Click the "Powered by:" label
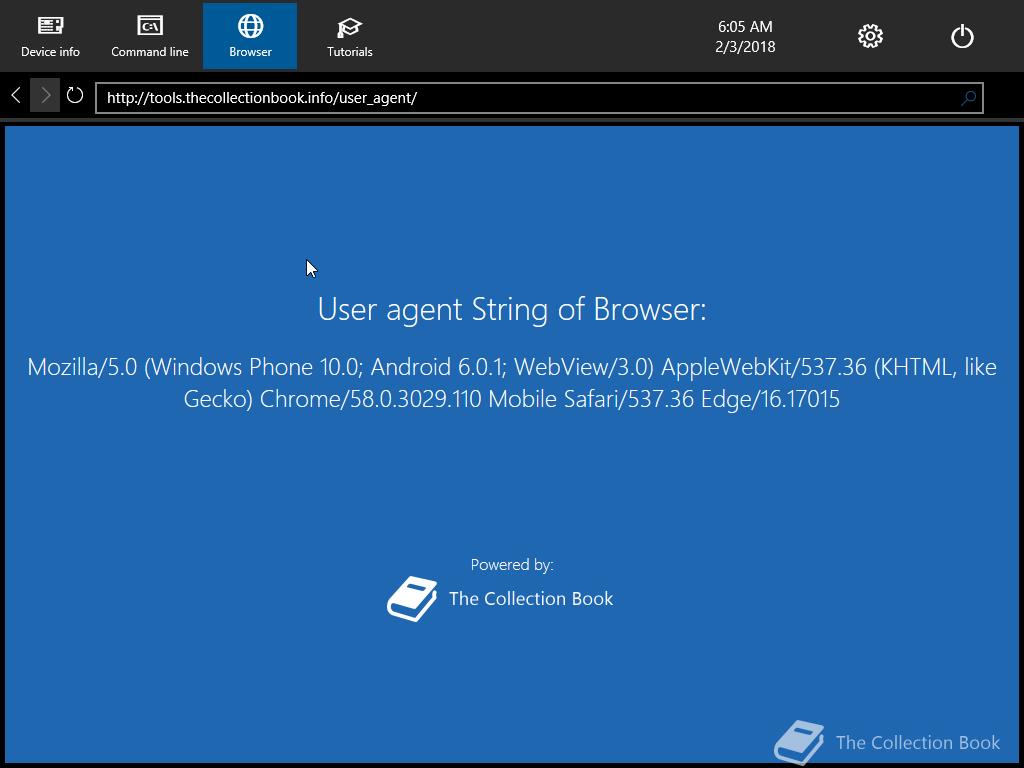This screenshot has width=1024, height=768. click(512, 565)
